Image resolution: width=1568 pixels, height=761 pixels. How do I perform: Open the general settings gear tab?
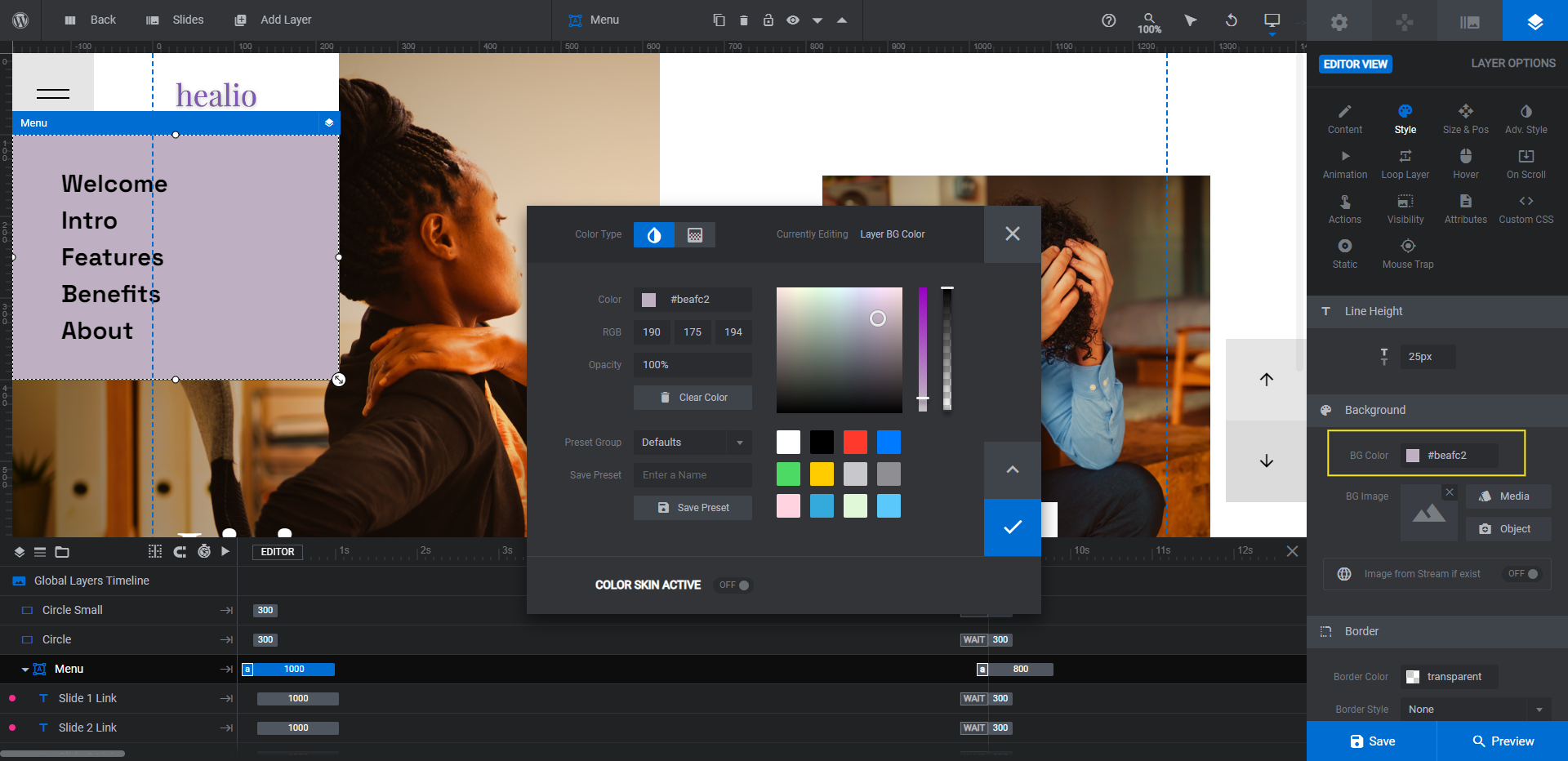click(x=1339, y=21)
